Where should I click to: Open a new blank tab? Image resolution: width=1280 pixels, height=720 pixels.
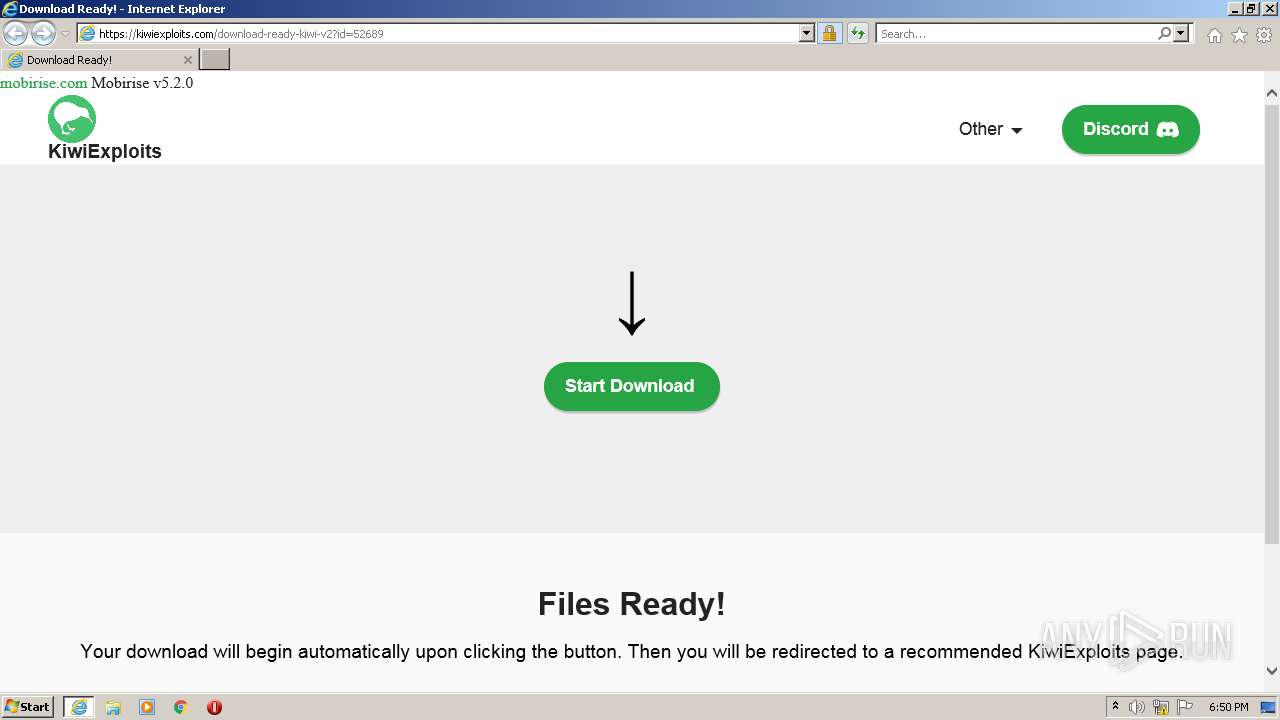click(x=215, y=60)
